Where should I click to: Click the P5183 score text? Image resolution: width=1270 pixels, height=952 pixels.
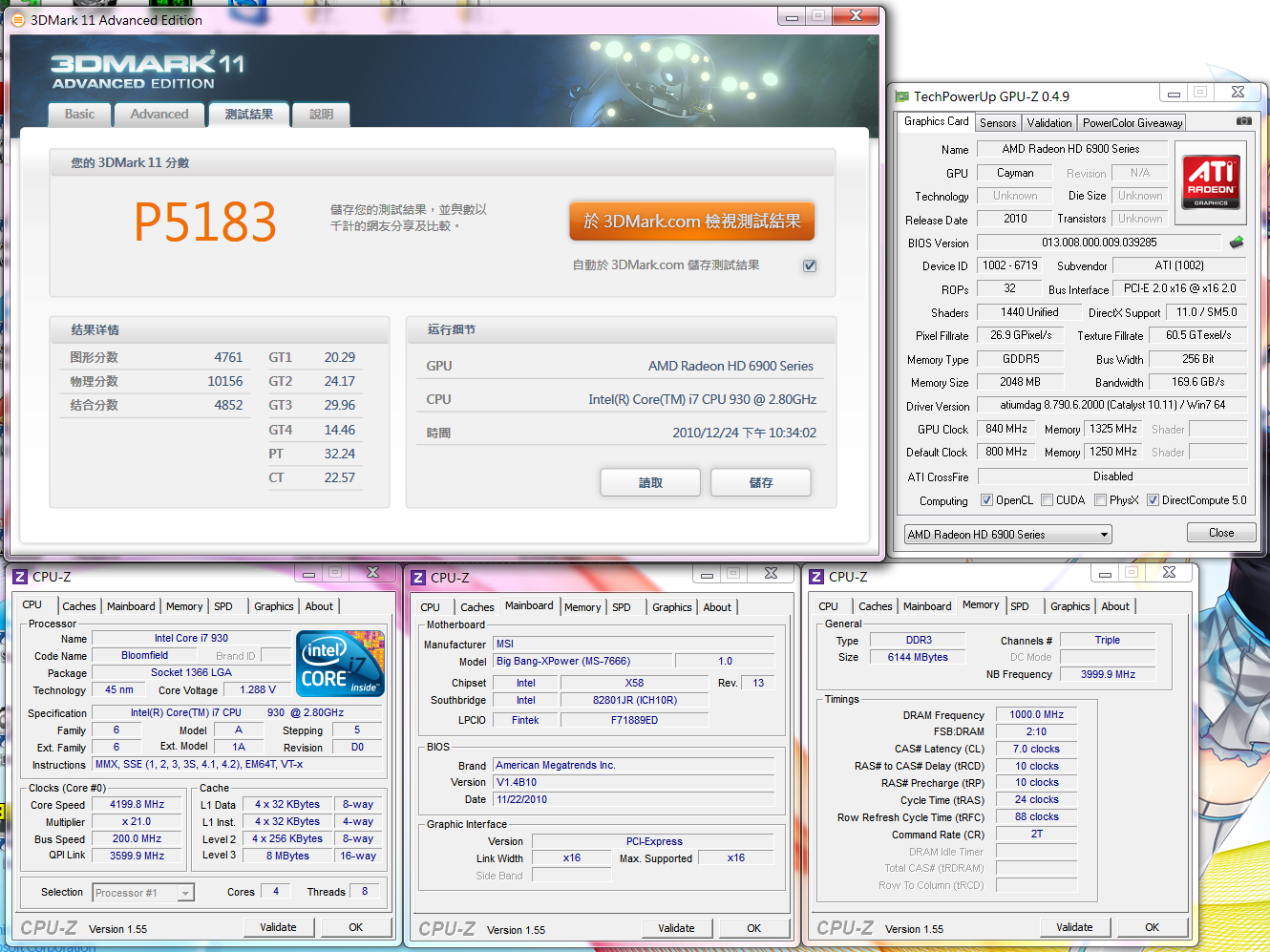[x=205, y=222]
